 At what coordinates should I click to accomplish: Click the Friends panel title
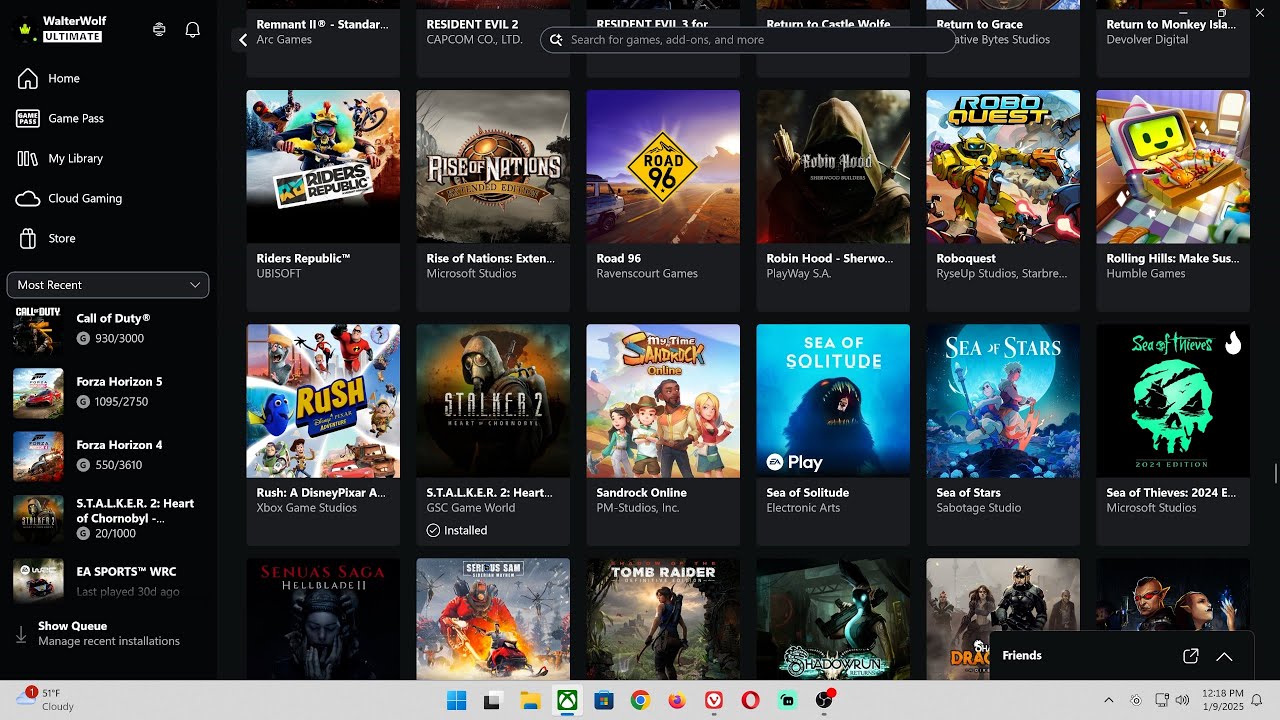(1022, 656)
